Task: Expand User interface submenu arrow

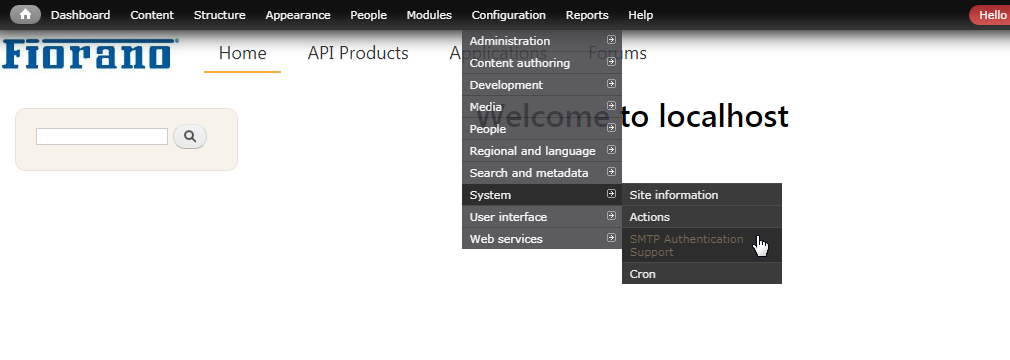Action: (x=611, y=216)
